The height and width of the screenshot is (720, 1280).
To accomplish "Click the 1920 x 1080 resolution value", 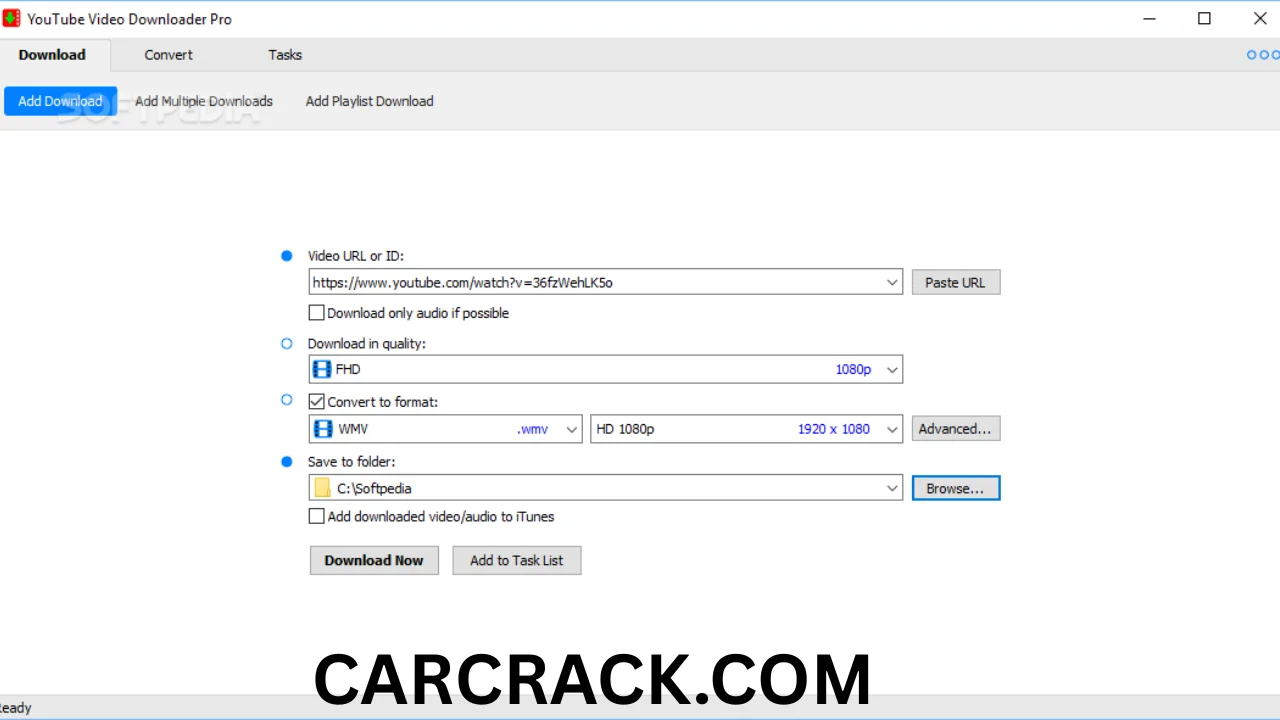I will click(x=834, y=429).
